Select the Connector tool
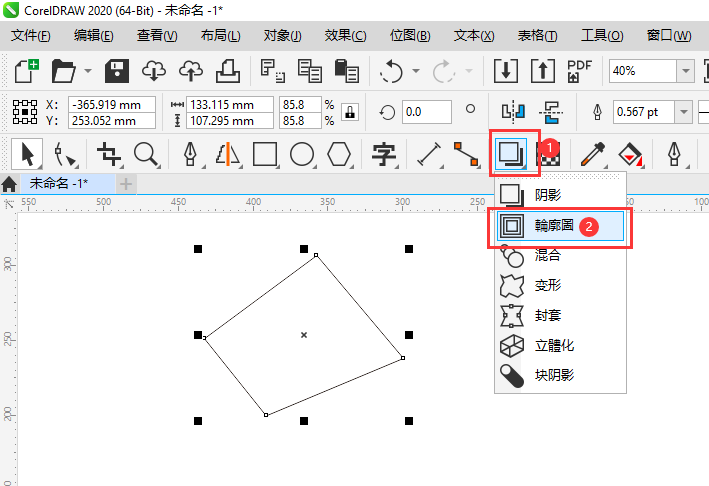Viewport: 709px width, 486px height. pyautogui.click(x=466, y=155)
